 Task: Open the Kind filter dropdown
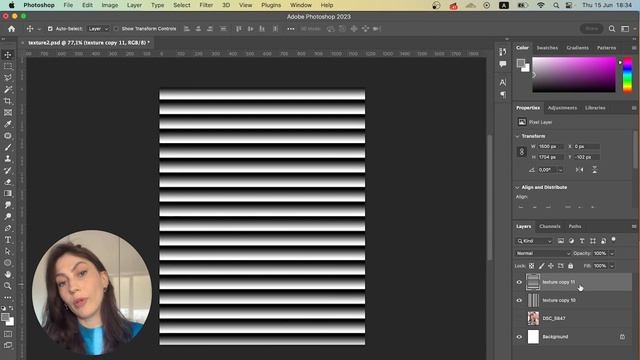pos(534,241)
